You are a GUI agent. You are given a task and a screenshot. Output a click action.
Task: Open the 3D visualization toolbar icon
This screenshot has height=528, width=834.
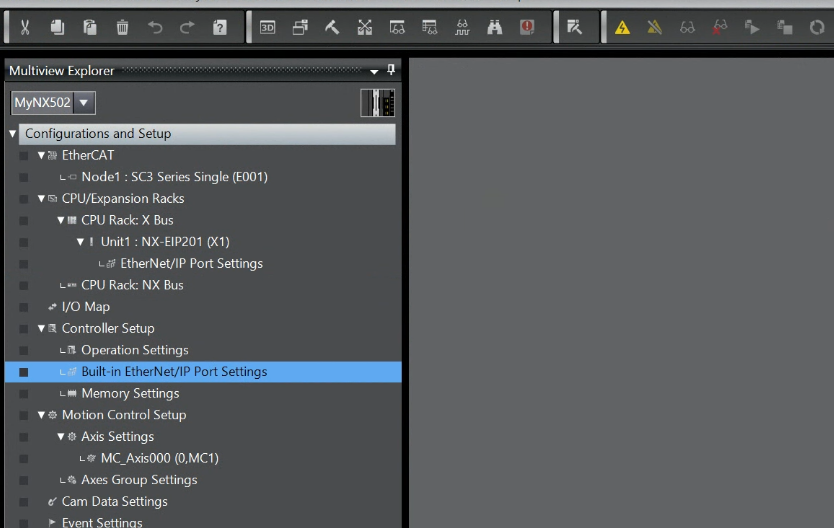pyautogui.click(x=267, y=28)
